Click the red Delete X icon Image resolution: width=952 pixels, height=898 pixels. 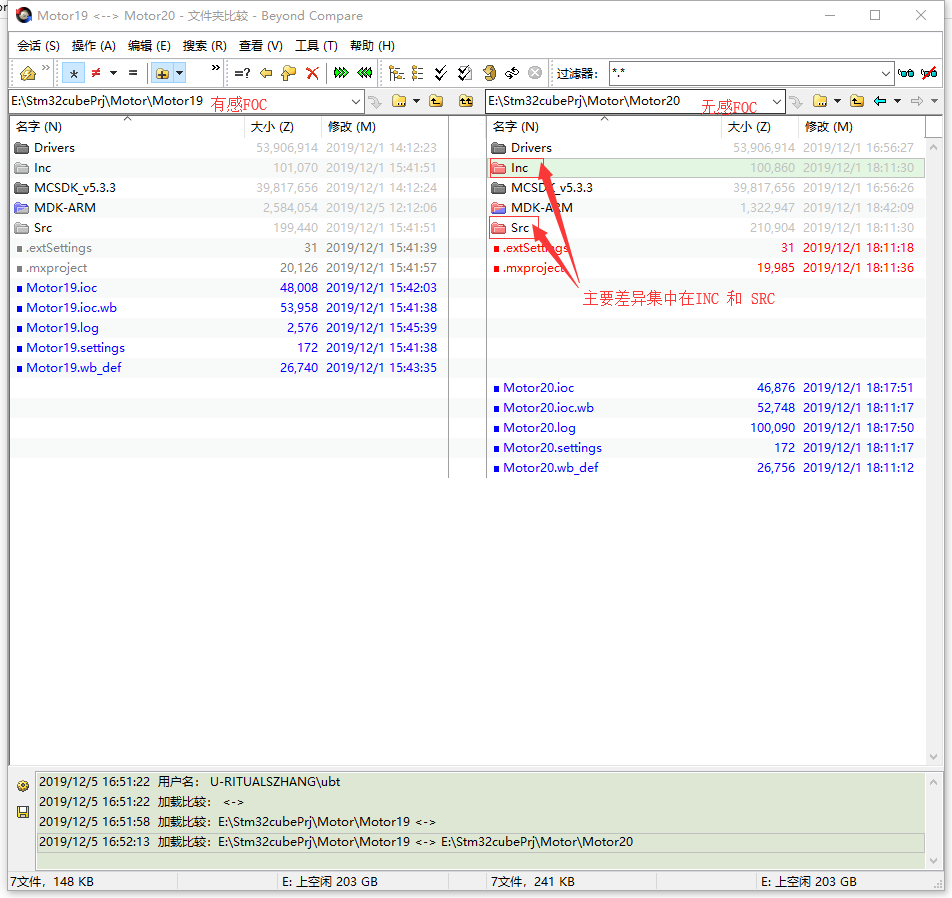coord(313,73)
